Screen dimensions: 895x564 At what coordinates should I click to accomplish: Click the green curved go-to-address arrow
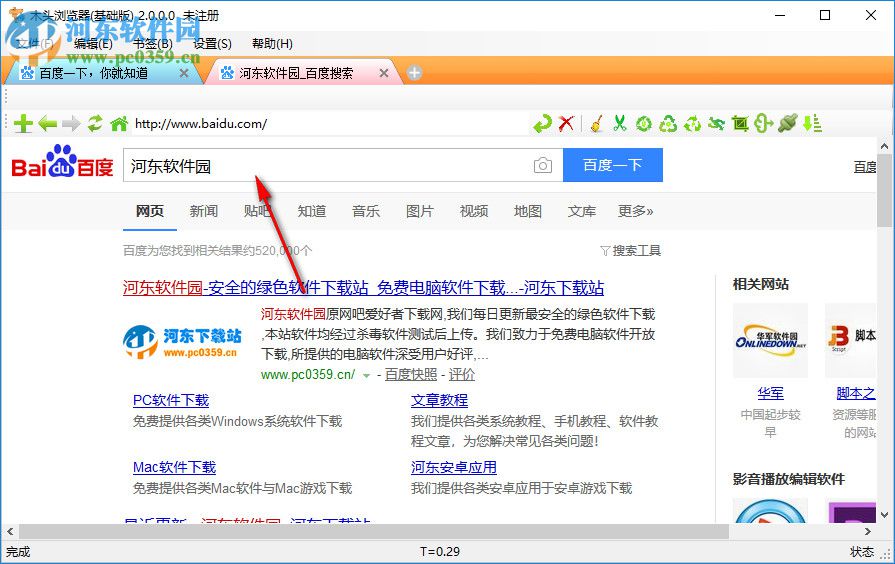[x=542, y=123]
